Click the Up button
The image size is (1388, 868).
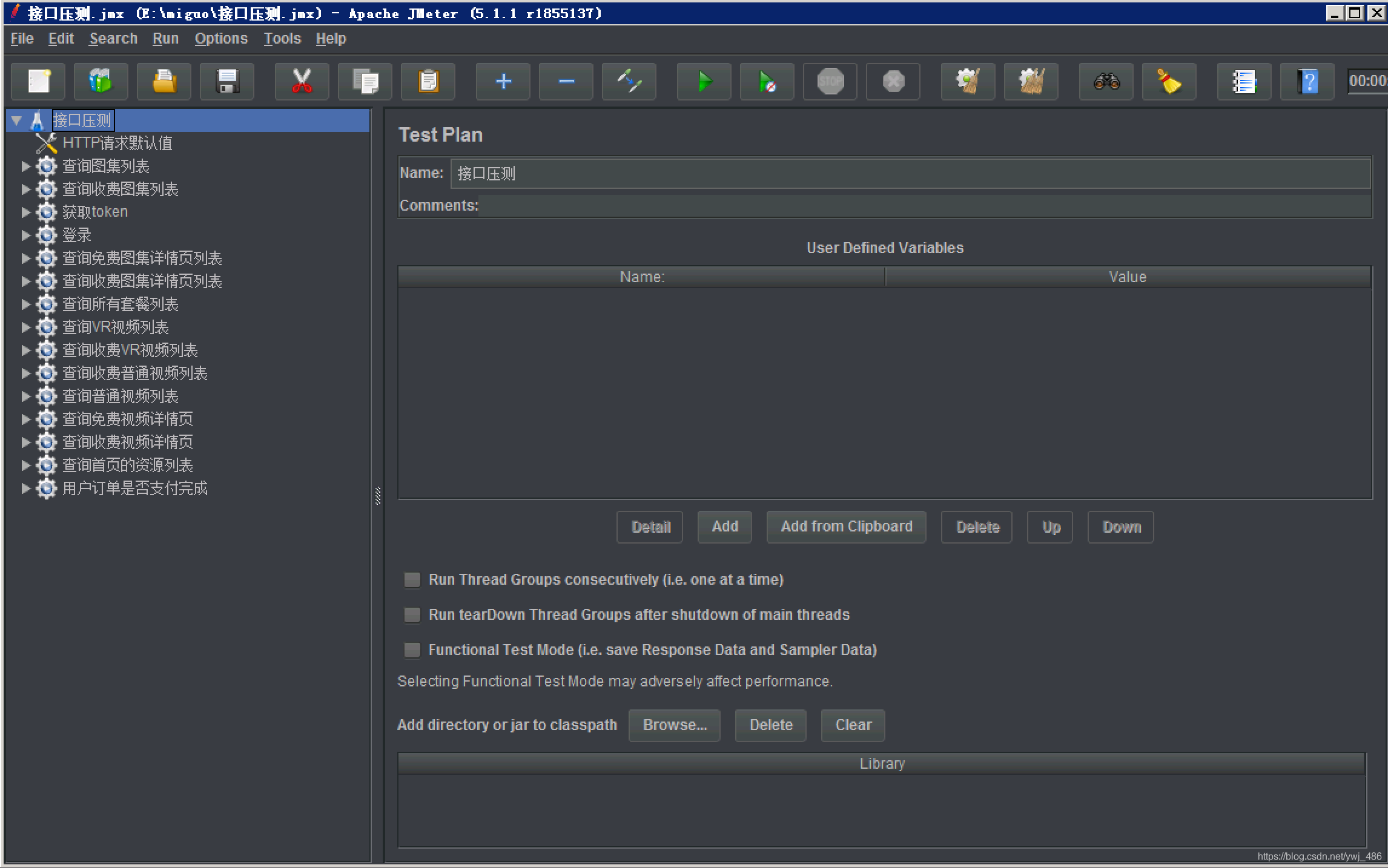pos(1050,527)
